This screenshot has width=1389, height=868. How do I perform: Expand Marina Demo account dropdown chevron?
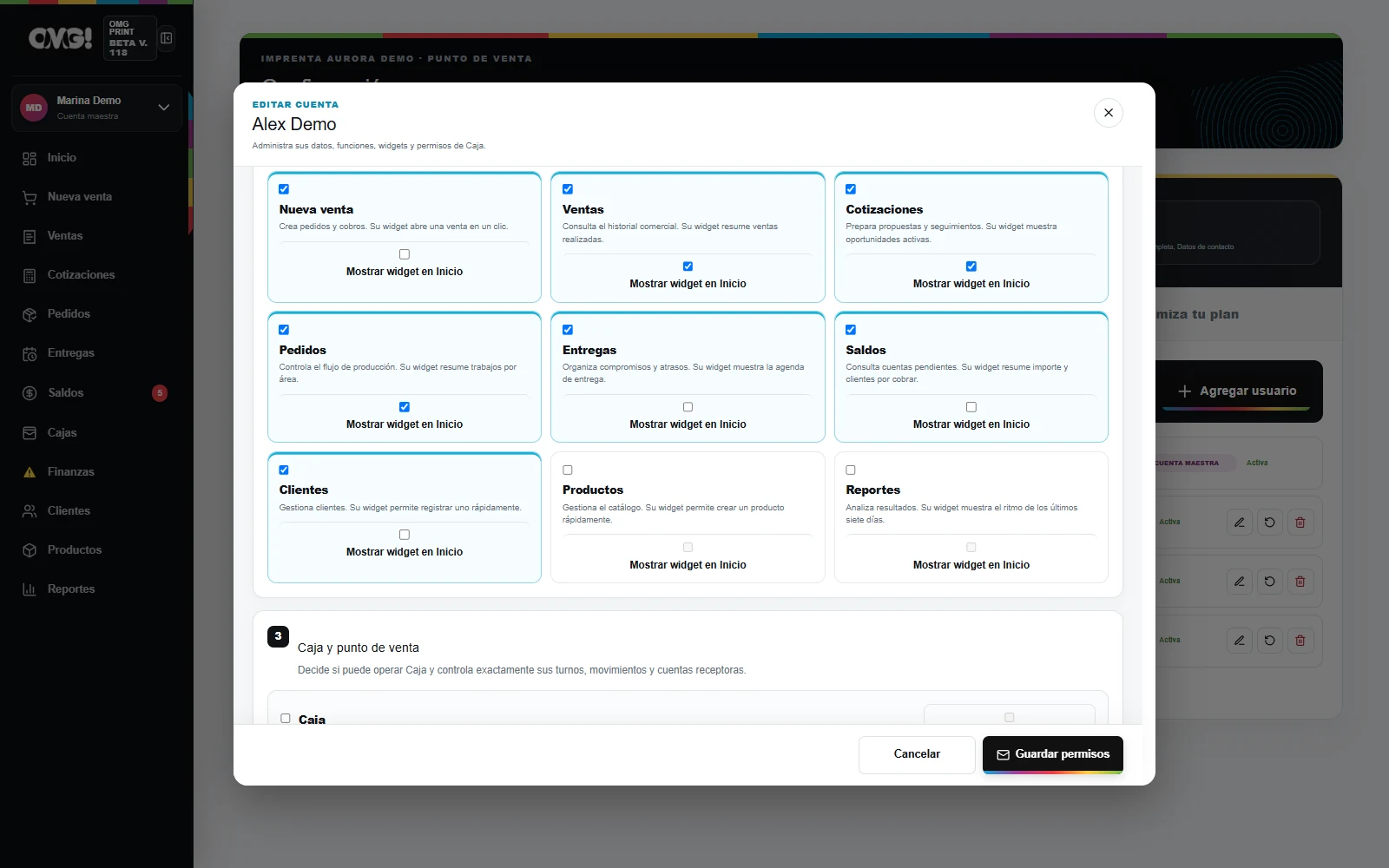(163, 108)
